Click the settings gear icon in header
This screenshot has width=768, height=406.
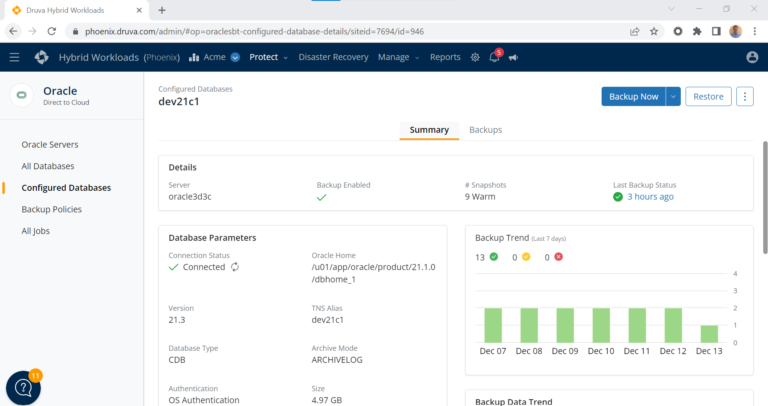pyautogui.click(x=475, y=57)
